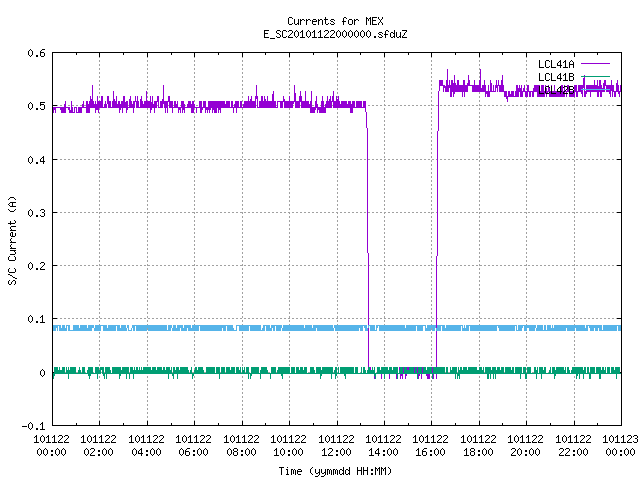Click the x-axis tick '101122 20:00'
The image size is (640, 480).
(525, 446)
